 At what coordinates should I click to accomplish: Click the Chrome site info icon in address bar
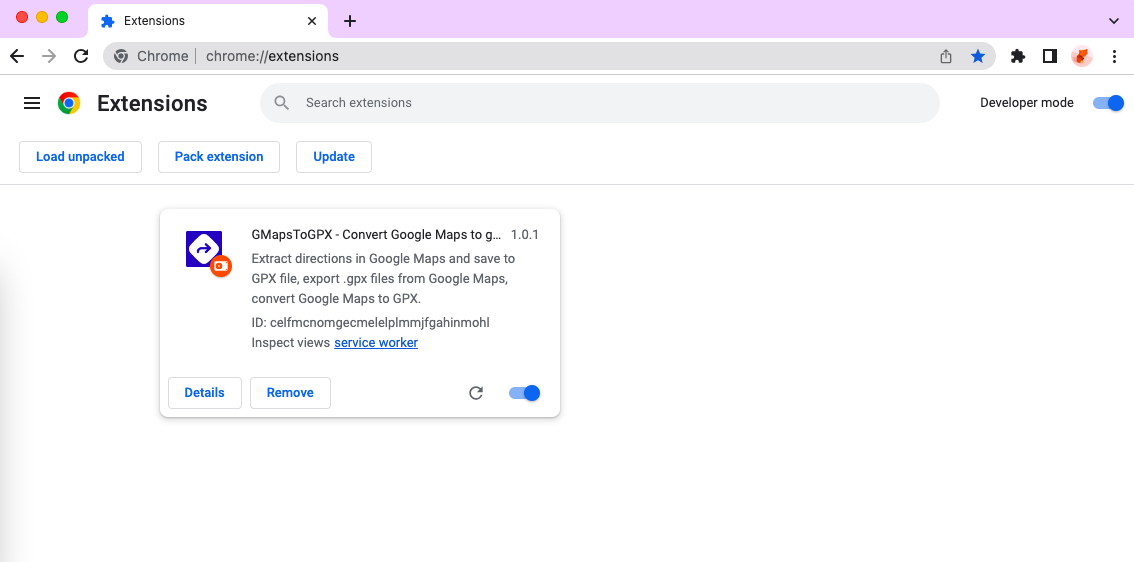click(122, 56)
